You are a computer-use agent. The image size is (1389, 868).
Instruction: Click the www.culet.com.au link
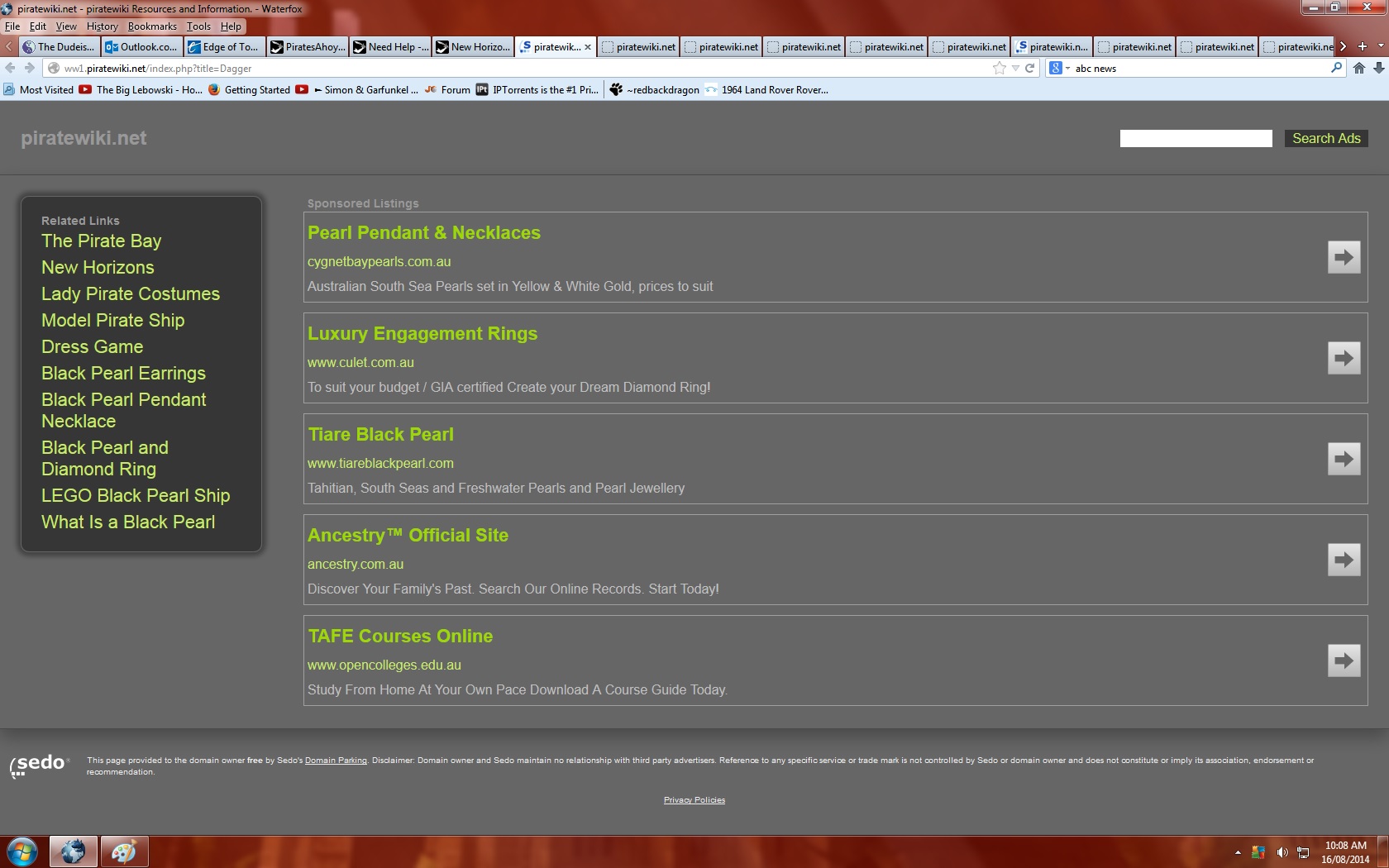pos(360,362)
